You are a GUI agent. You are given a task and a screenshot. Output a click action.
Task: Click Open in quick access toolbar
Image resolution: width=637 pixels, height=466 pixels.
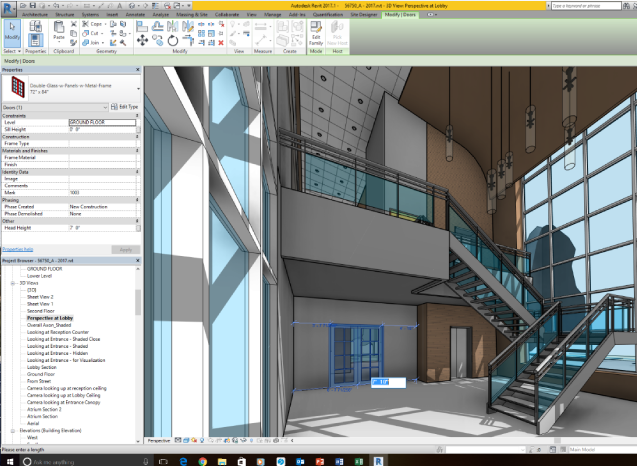click(x=23, y=6)
